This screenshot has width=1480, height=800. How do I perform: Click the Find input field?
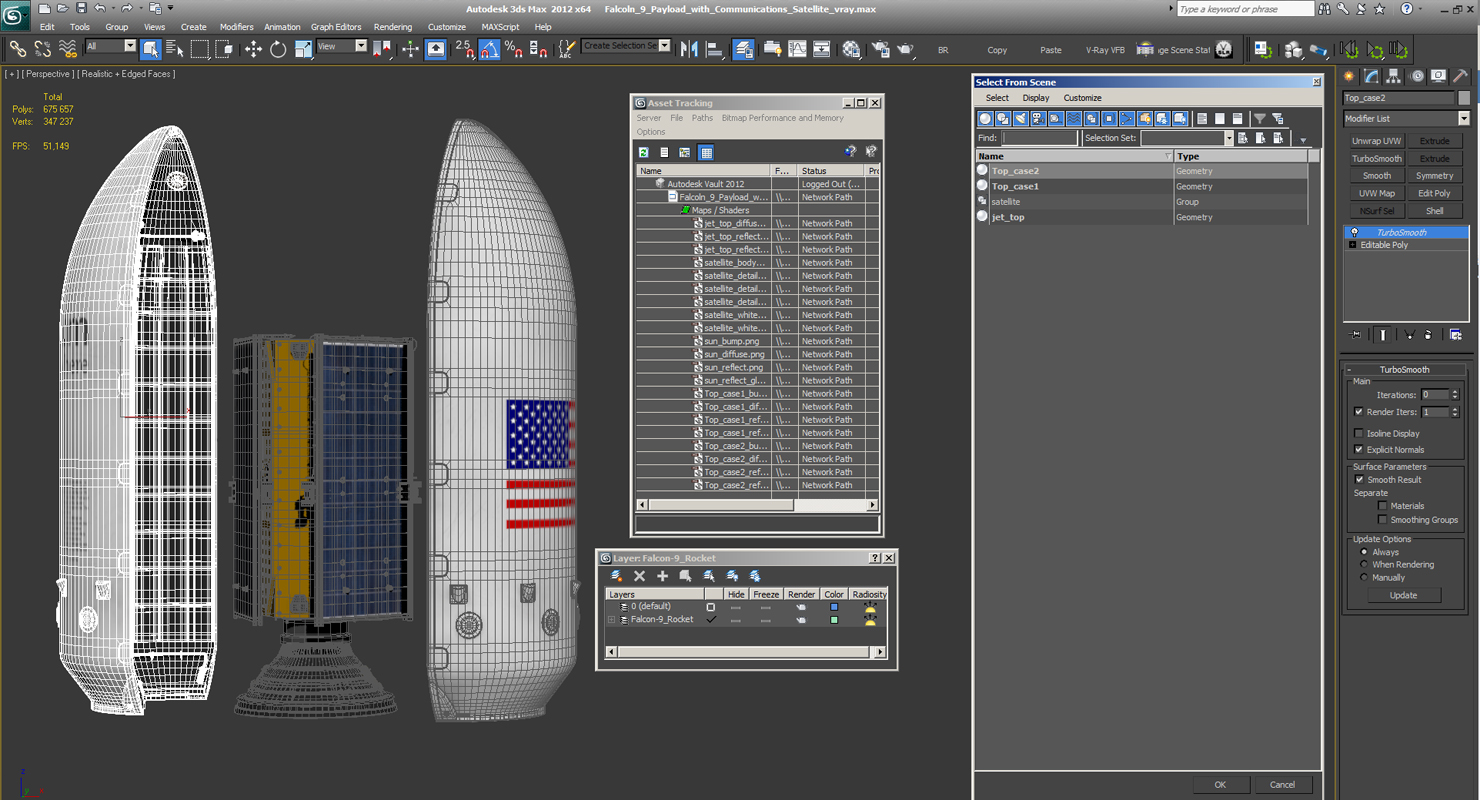coord(1039,138)
